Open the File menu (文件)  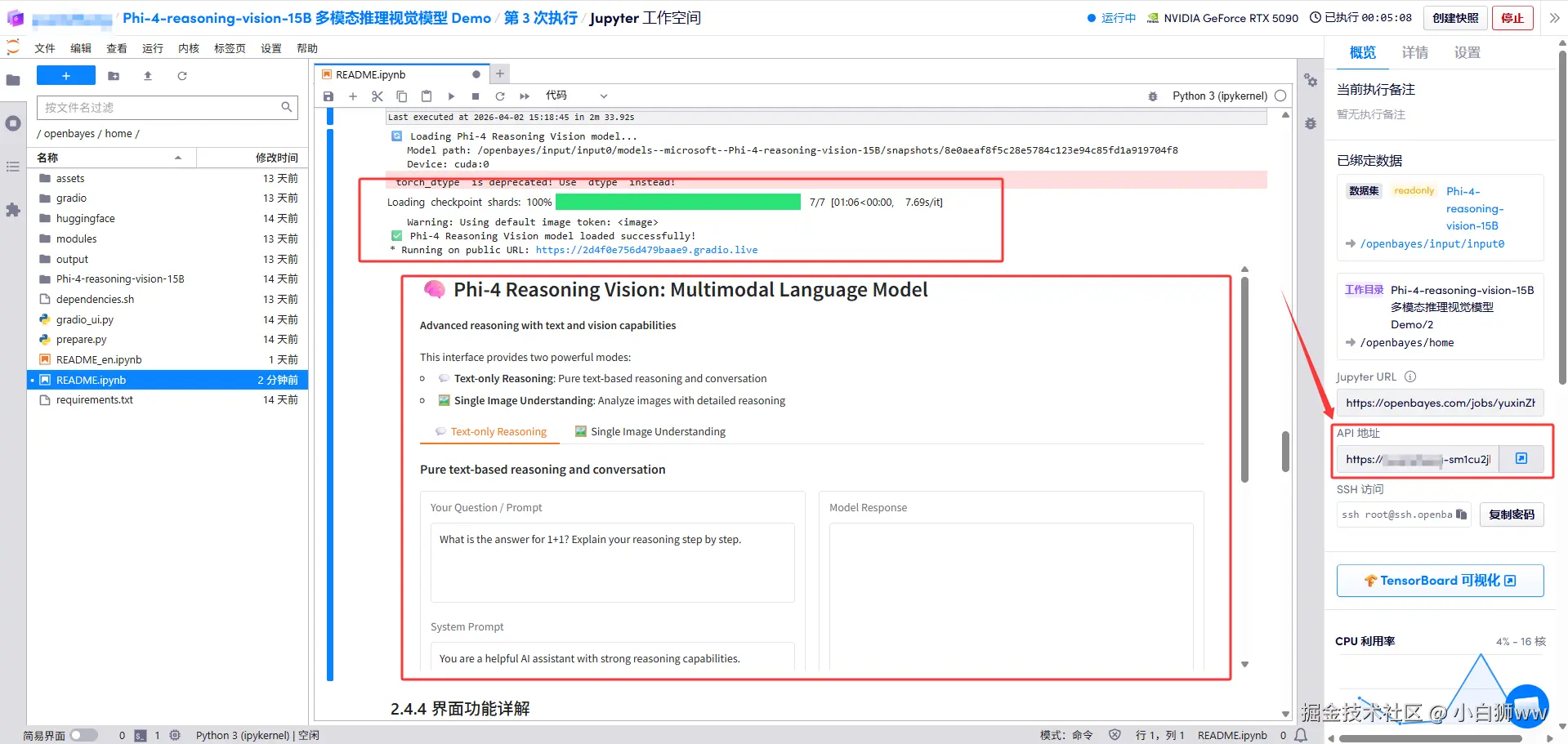(45, 49)
